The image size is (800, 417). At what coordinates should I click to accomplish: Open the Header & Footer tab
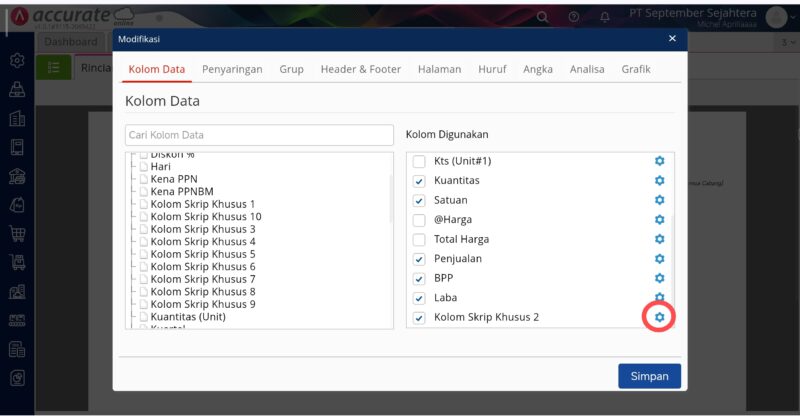tap(360, 69)
